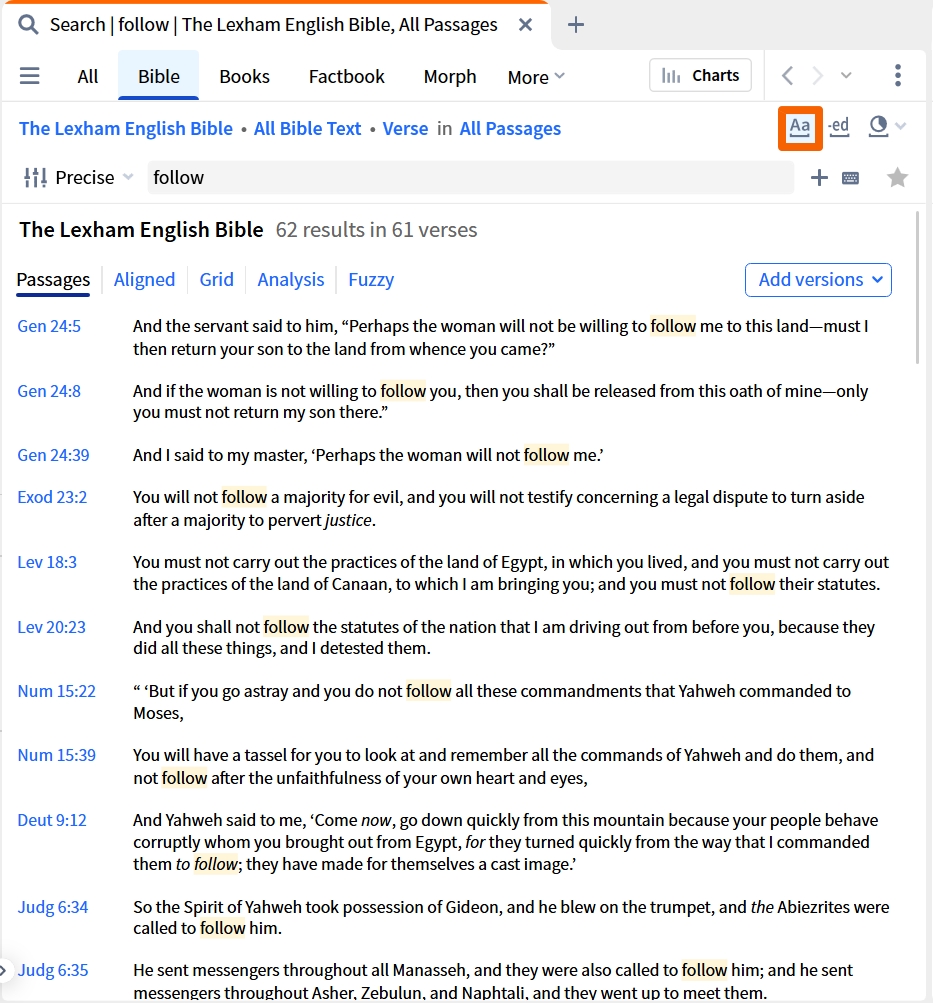Favorite this search with star icon
The height and width of the screenshot is (1003, 933).
(898, 178)
